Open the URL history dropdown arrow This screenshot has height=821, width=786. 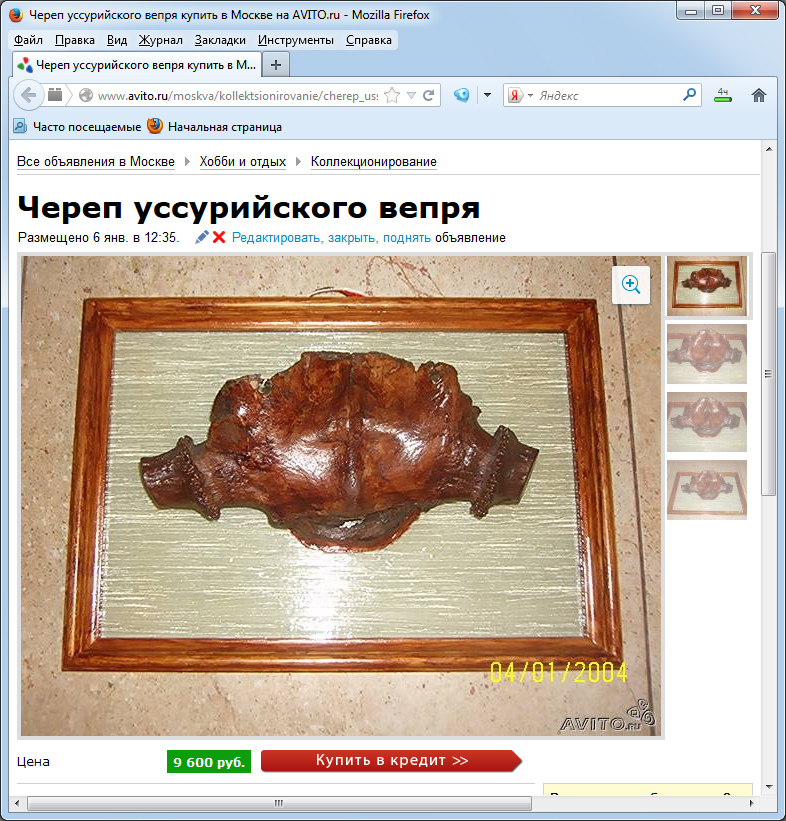[x=411, y=96]
